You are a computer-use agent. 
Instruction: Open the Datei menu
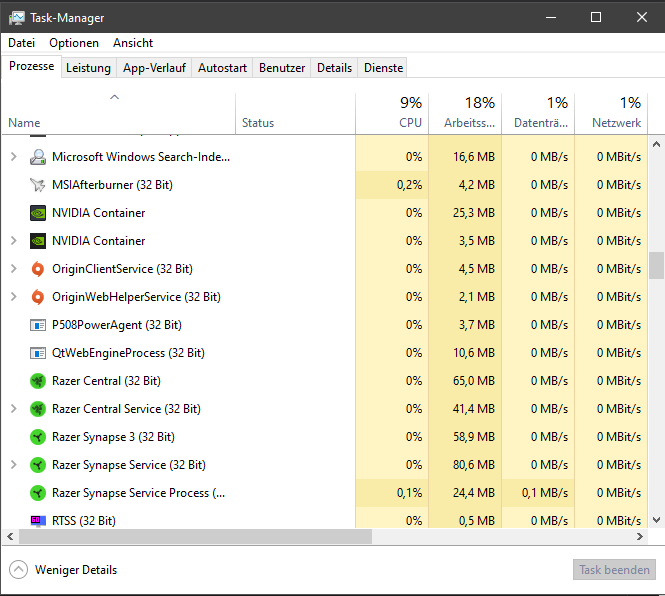21,43
